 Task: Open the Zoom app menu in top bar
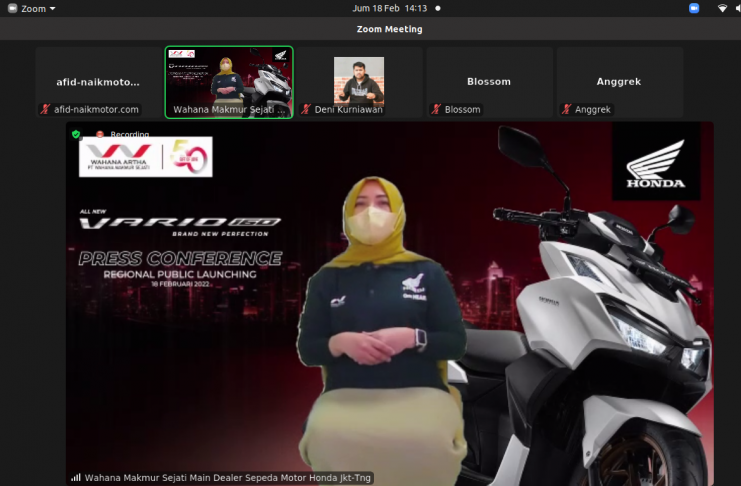point(38,8)
